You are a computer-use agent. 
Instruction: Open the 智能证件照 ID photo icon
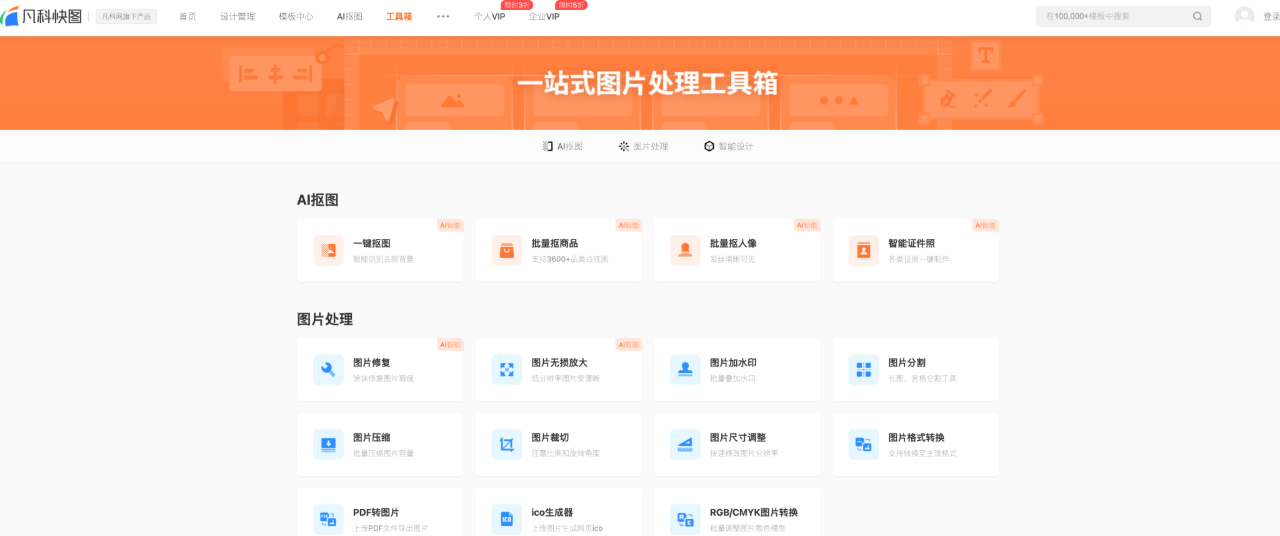click(x=864, y=250)
